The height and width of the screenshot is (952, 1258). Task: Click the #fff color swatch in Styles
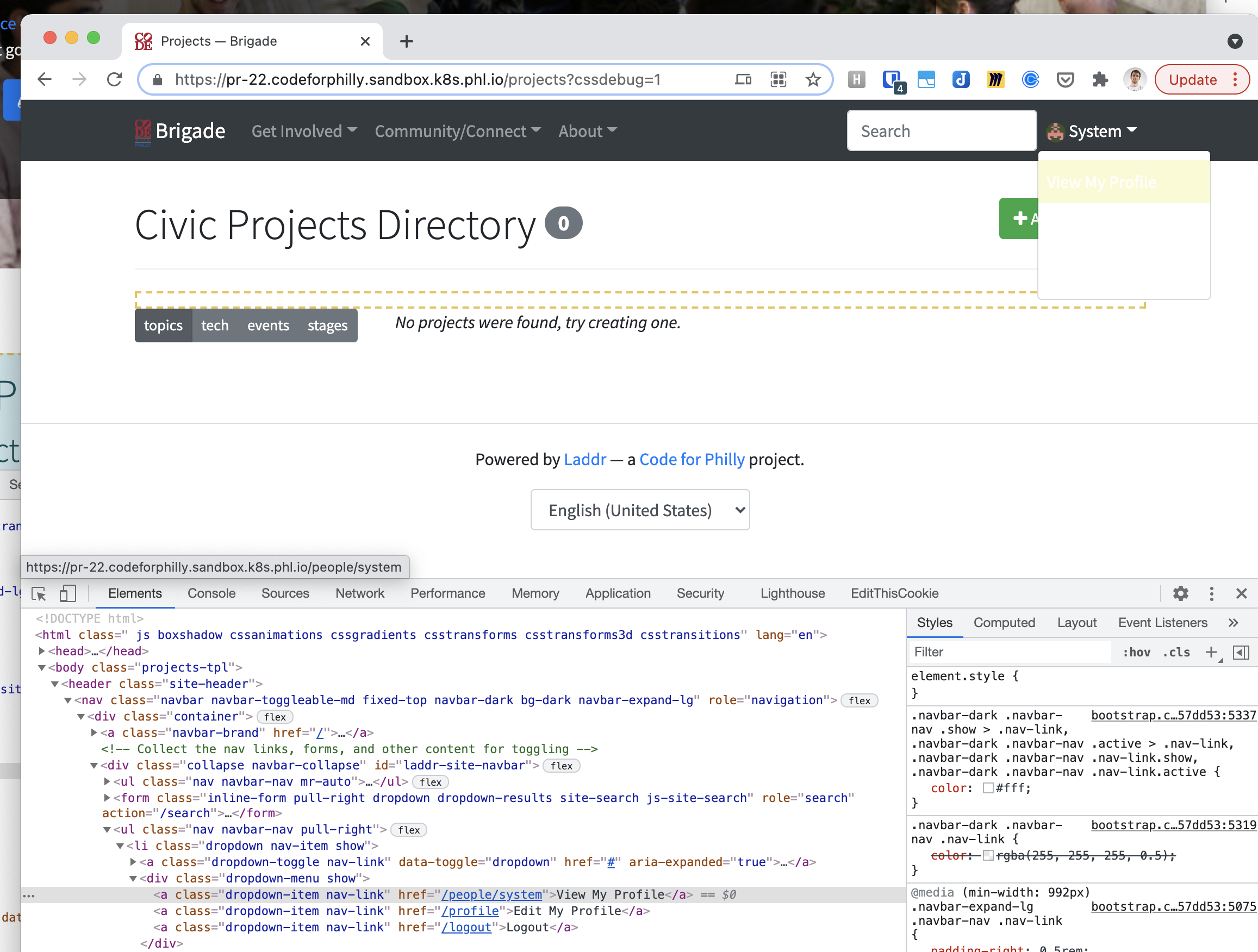988,788
